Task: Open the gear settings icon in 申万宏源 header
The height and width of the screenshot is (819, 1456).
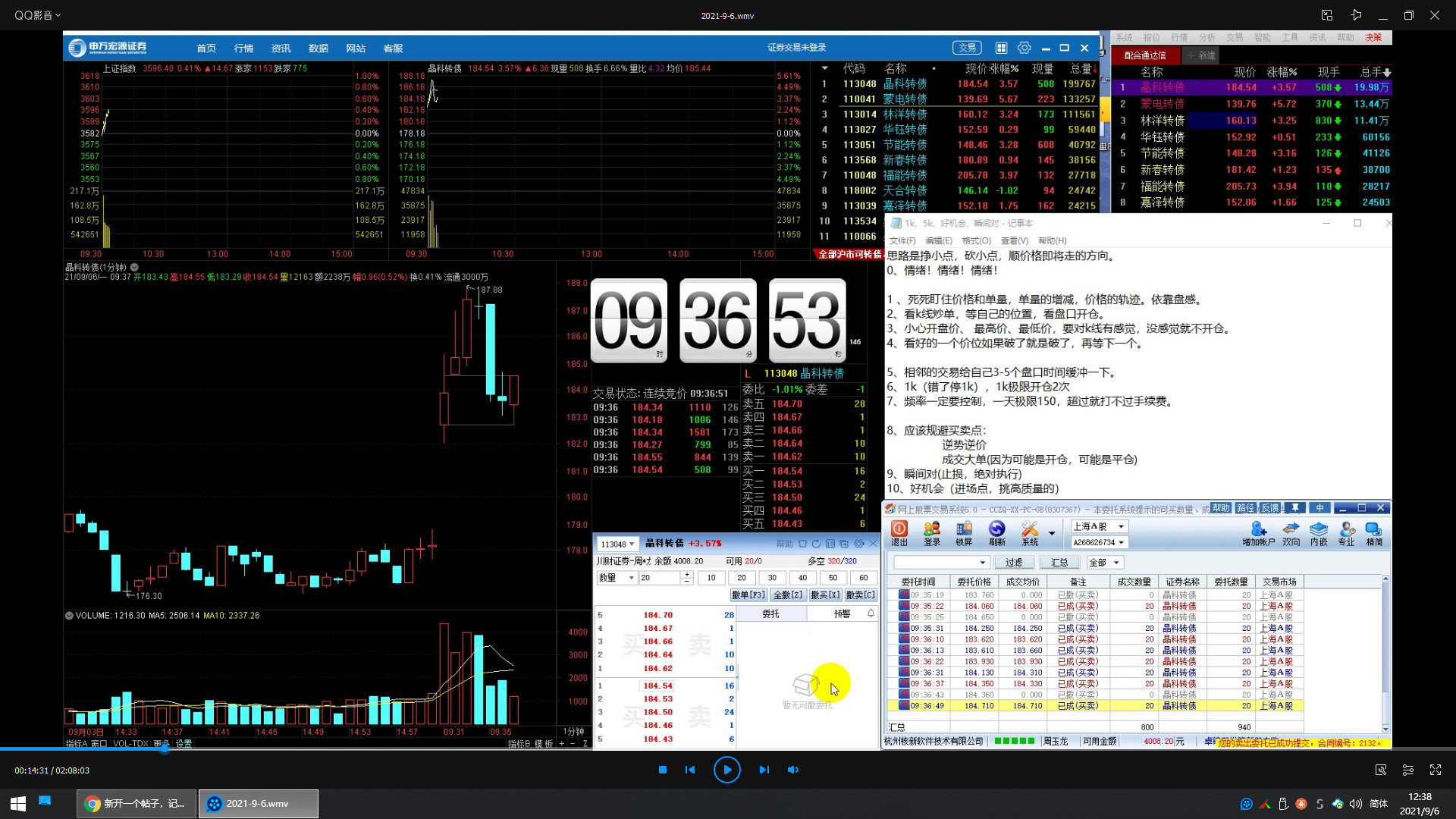Action: (x=1024, y=48)
